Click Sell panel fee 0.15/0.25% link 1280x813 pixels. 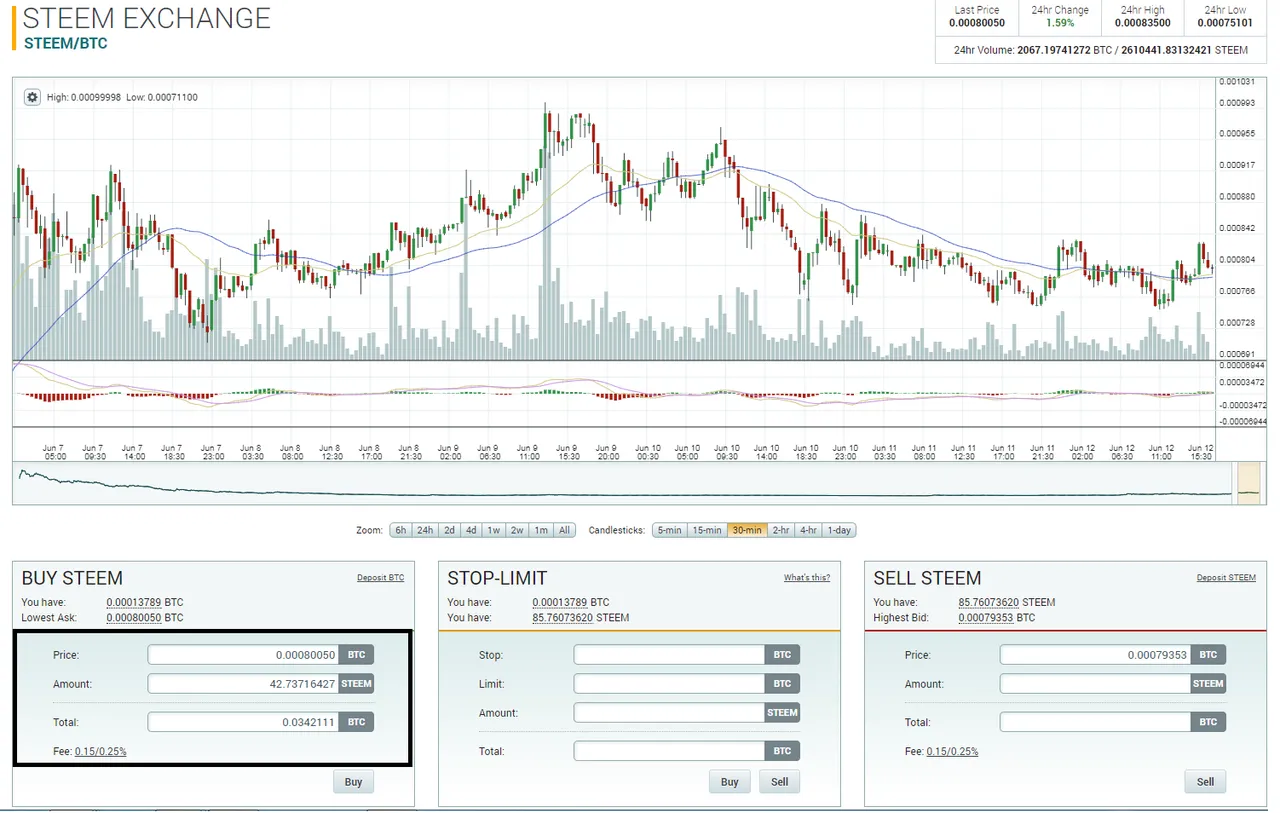click(952, 751)
